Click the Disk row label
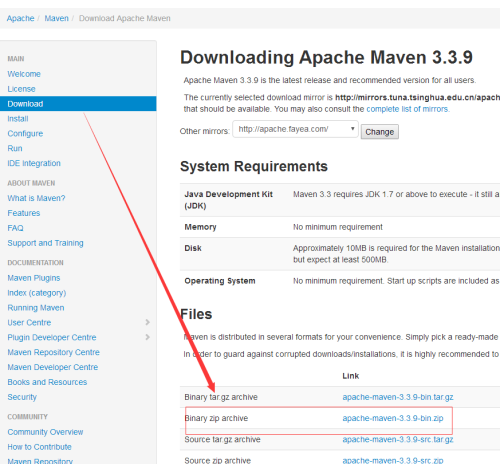The width and height of the screenshot is (500, 464). (193, 248)
